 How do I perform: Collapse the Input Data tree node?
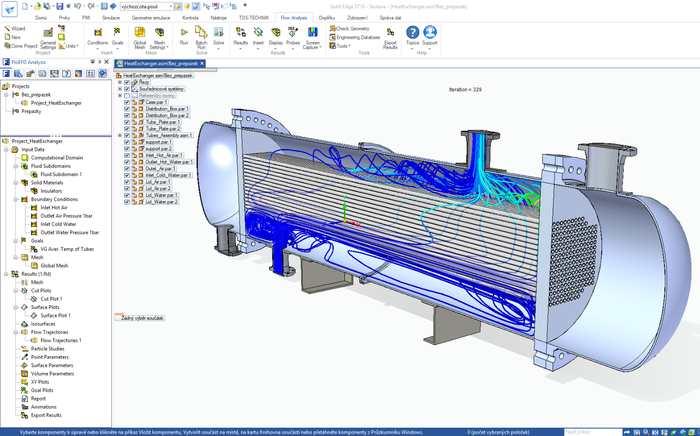[x=6, y=149]
